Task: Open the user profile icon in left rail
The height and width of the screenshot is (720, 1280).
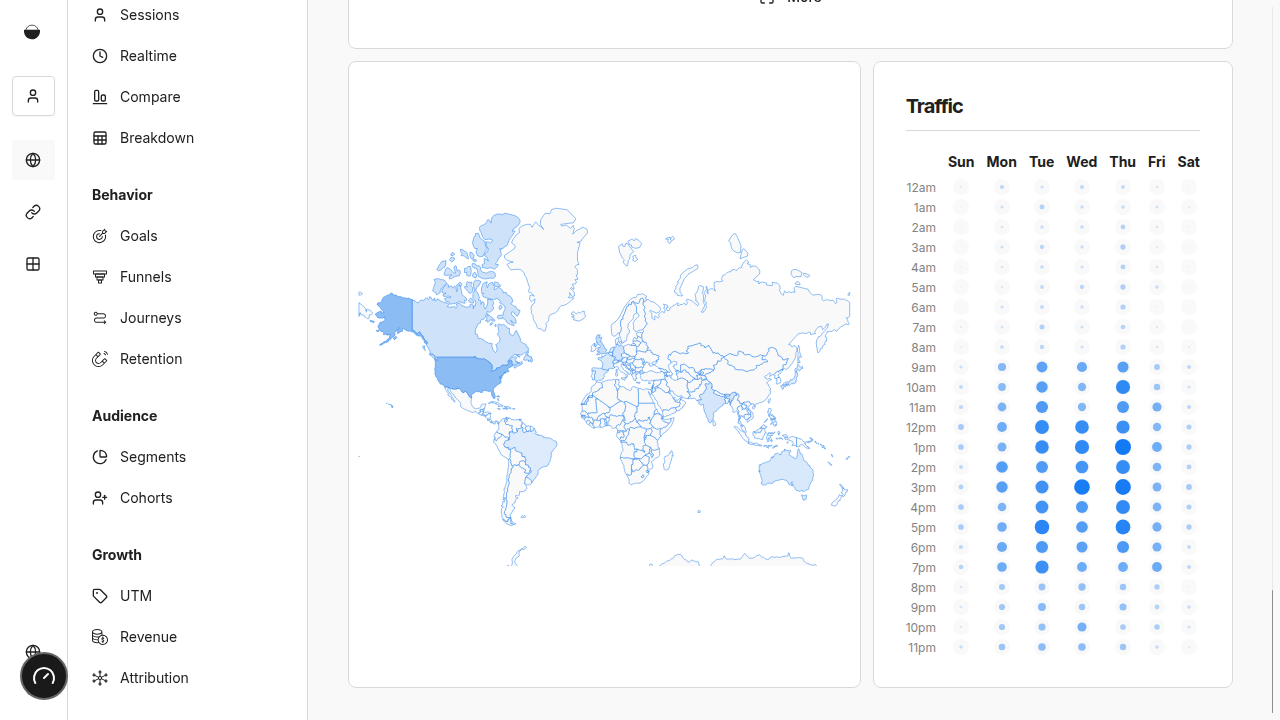Action: click(x=33, y=96)
